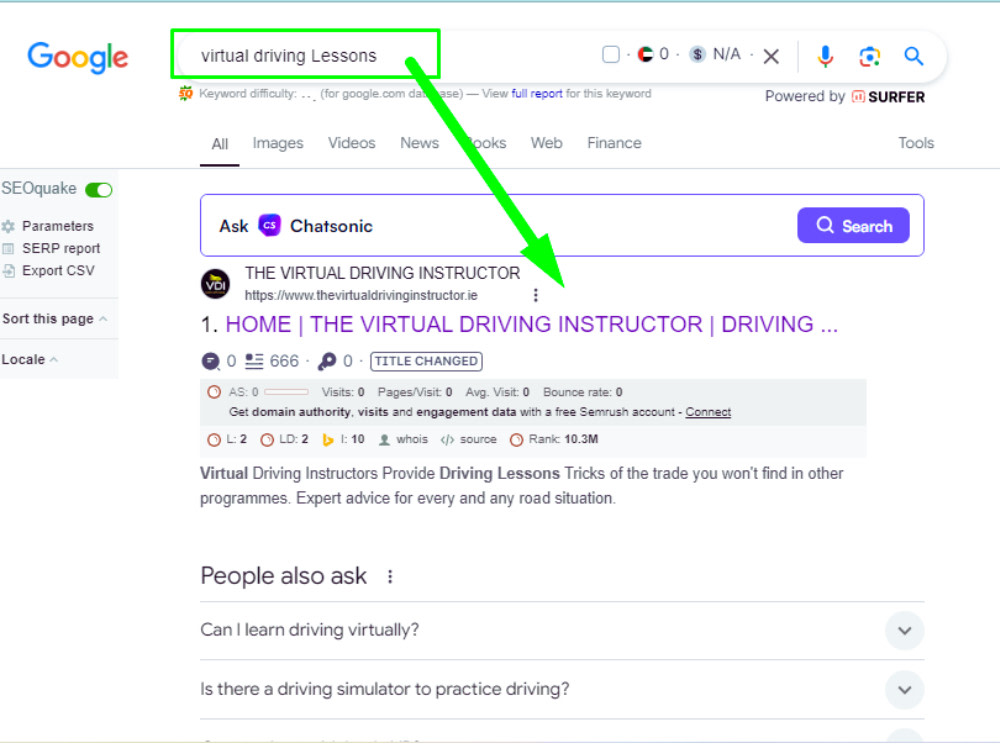Click the Google logo
1000x750 pixels.
coord(77,58)
